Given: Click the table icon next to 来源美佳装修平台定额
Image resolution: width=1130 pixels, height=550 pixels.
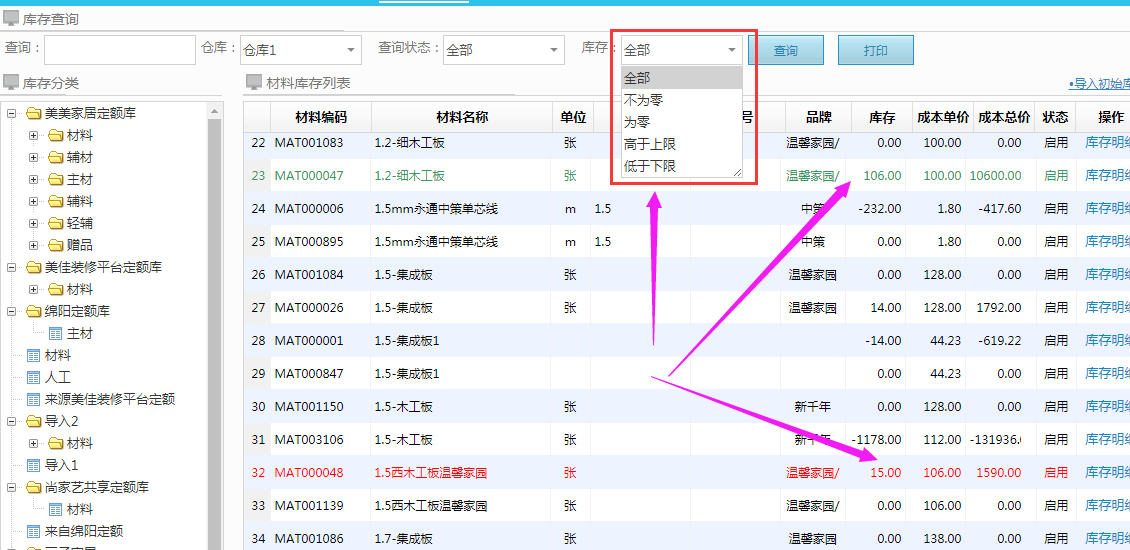Looking at the screenshot, I should (x=33, y=399).
